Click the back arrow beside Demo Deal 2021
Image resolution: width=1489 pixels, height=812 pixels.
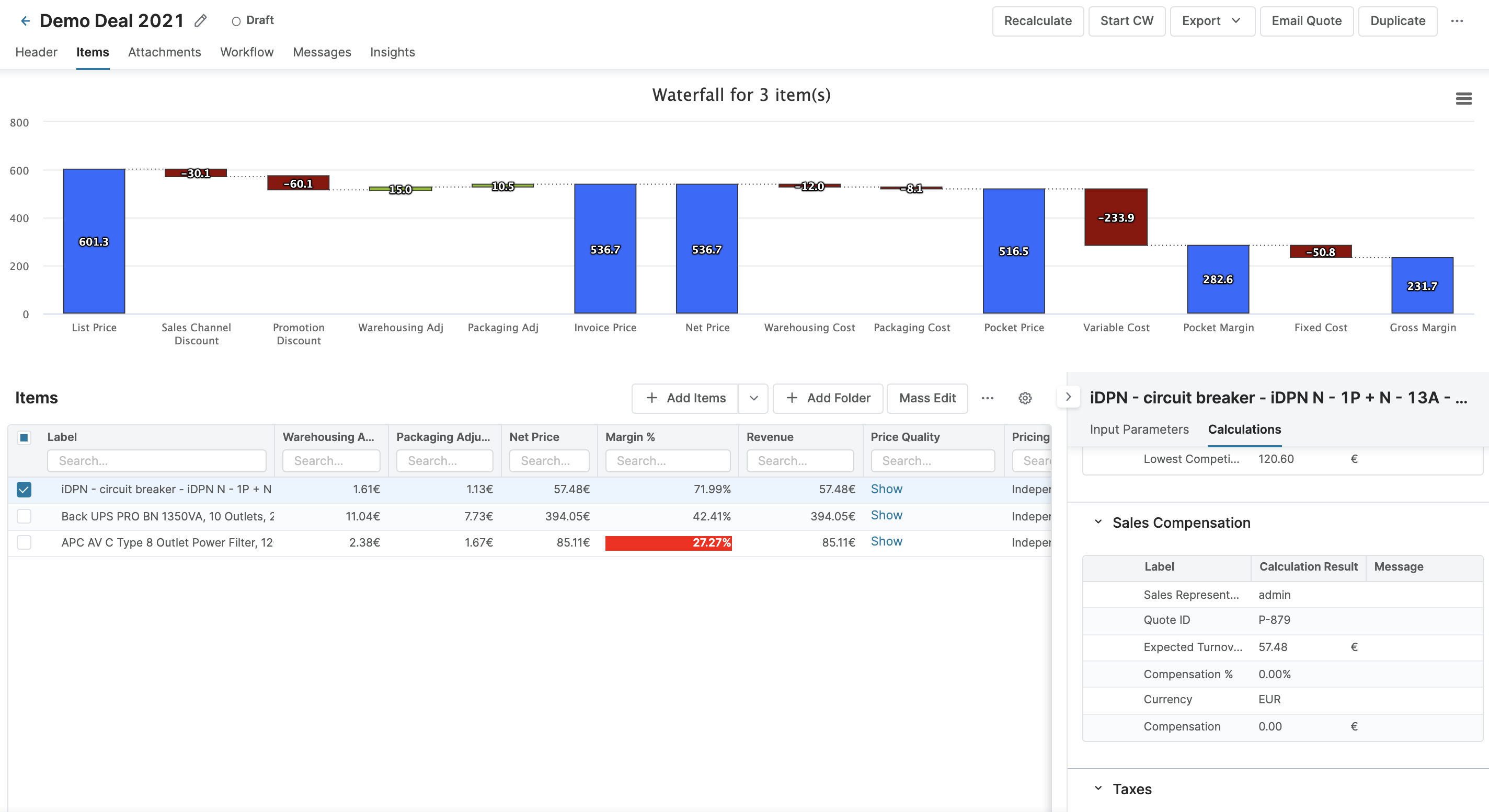25,21
